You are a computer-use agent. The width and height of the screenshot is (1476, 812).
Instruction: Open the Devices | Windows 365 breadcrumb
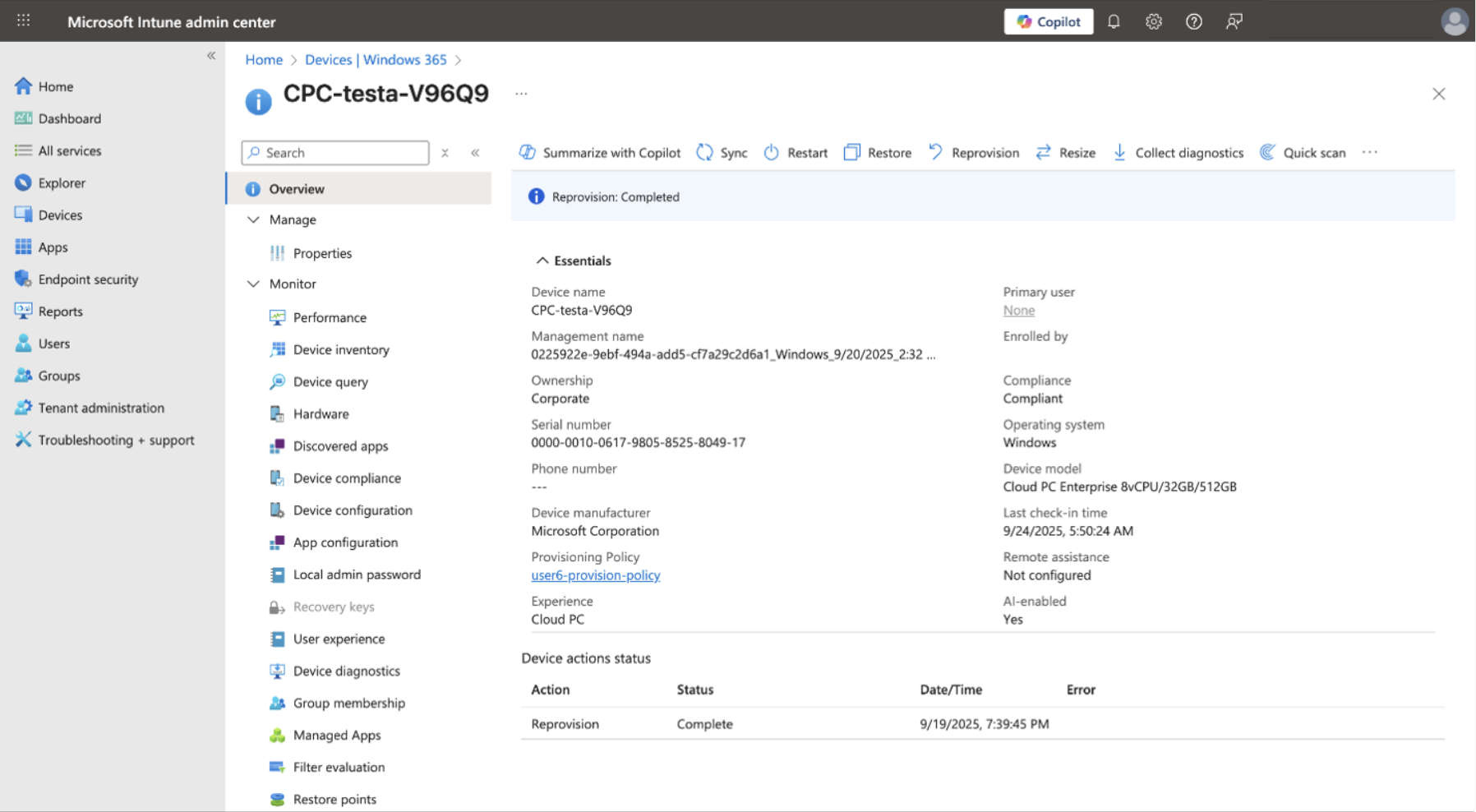tap(376, 59)
